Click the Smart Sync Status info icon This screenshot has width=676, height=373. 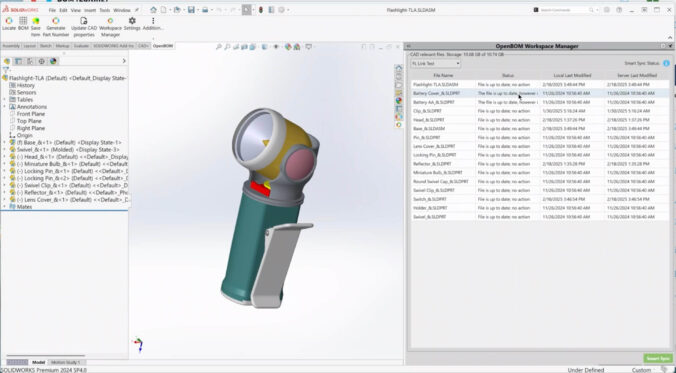pos(666,63)
